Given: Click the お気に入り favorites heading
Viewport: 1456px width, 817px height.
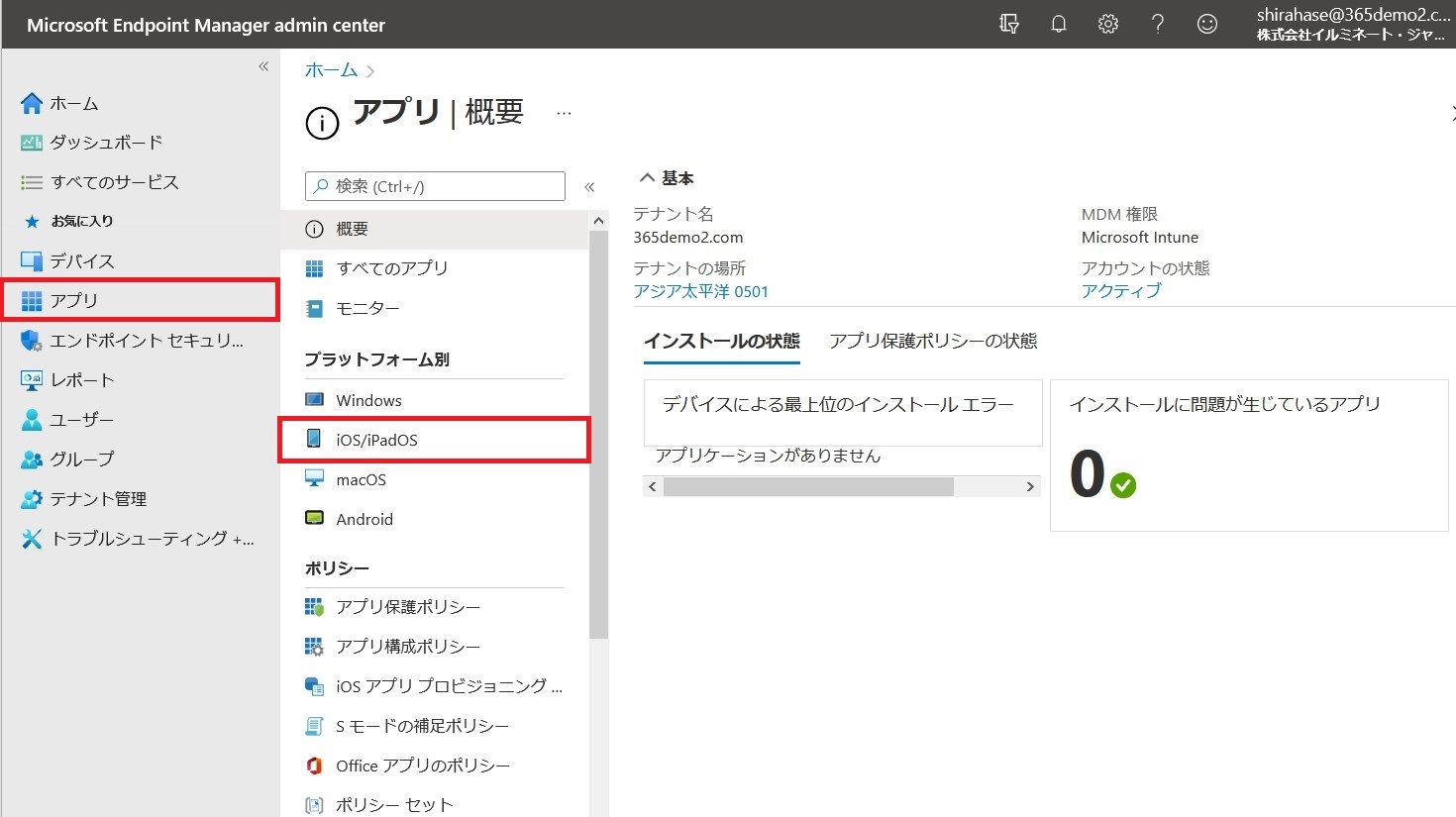Looking at the screenshot, I should [82, 221].
